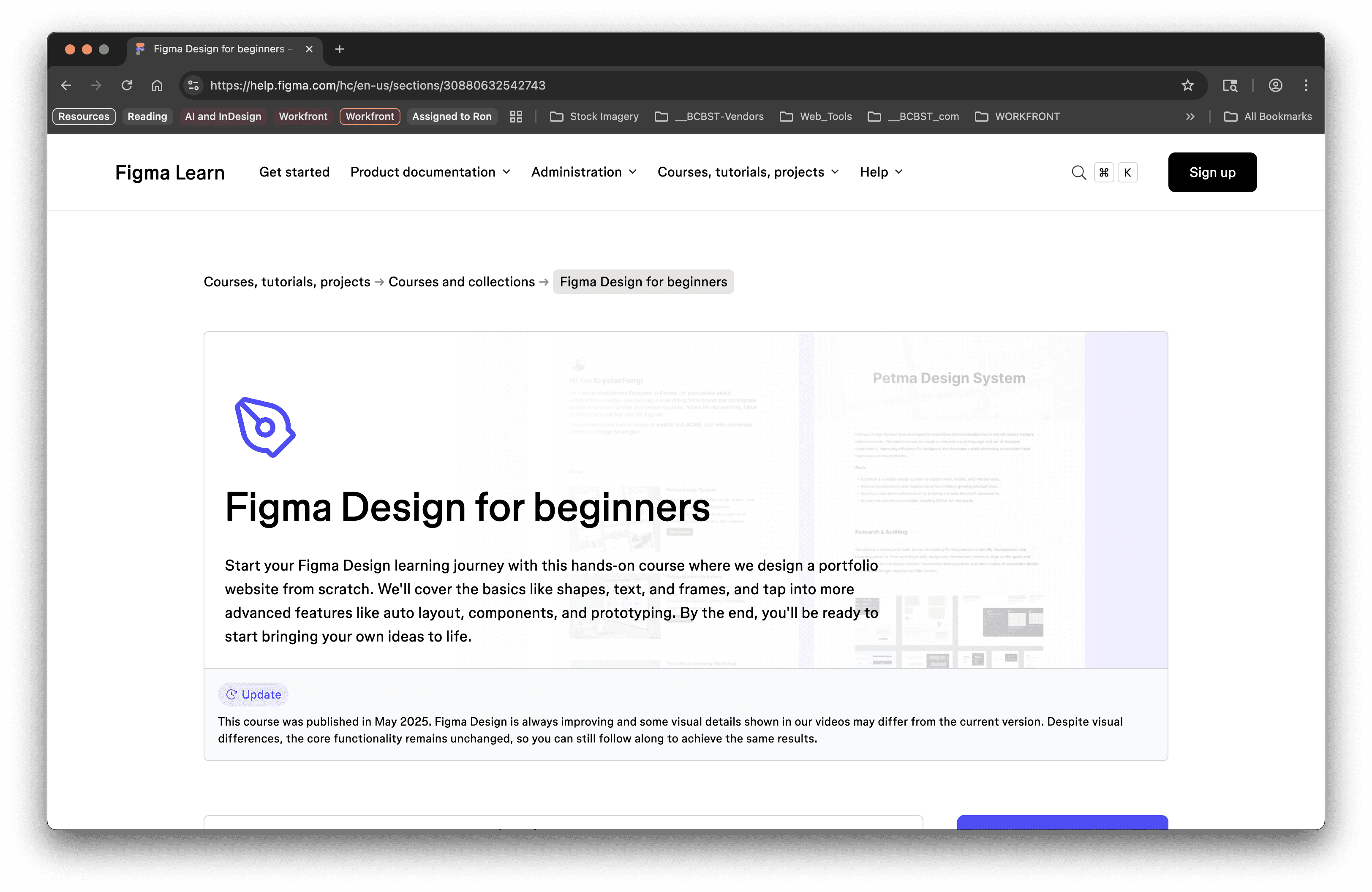This screenshot has width=1372, height=892.
Task: Click the Sign up button
Action: (1212, 172)
